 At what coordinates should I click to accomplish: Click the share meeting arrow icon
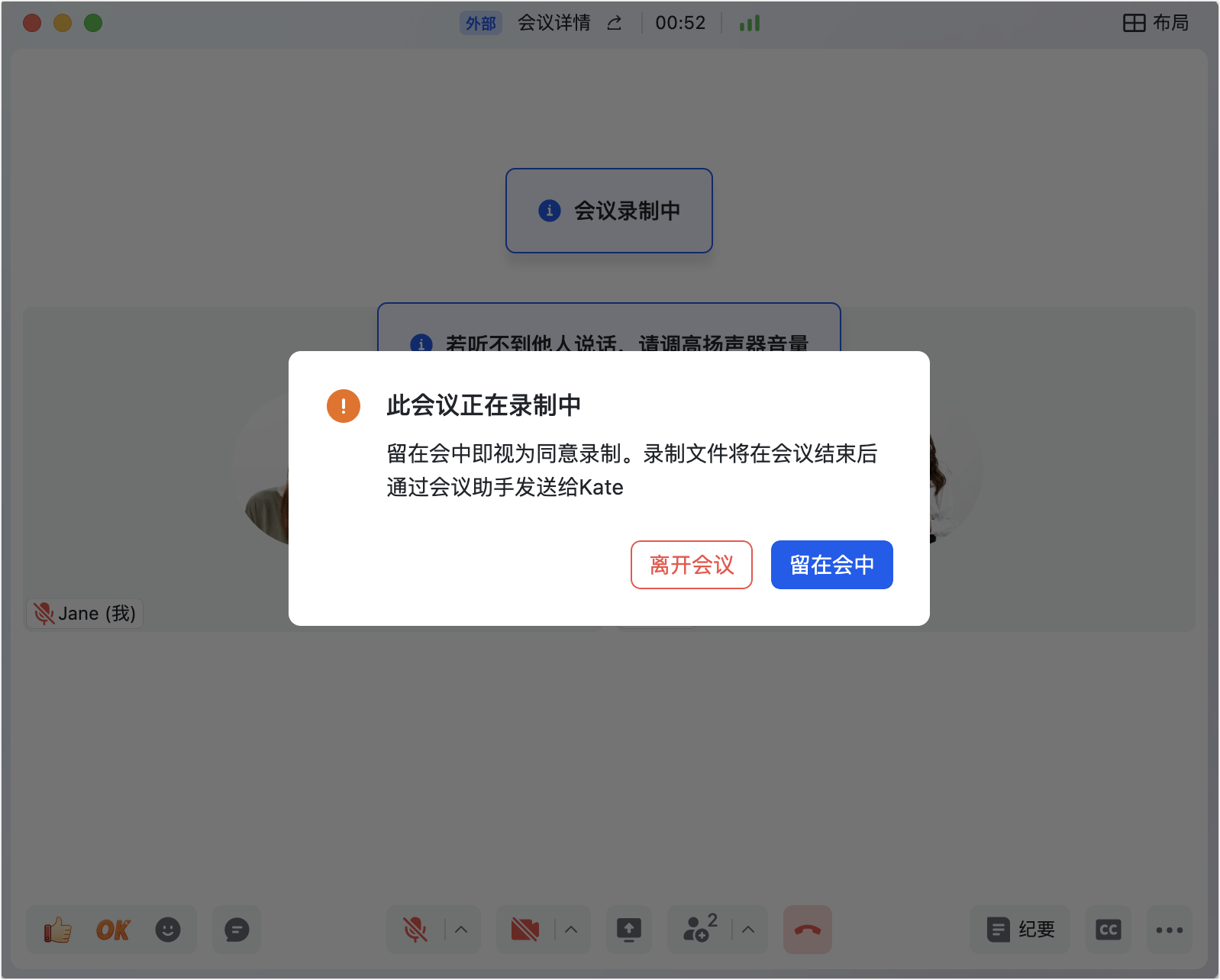pos(615,24)
